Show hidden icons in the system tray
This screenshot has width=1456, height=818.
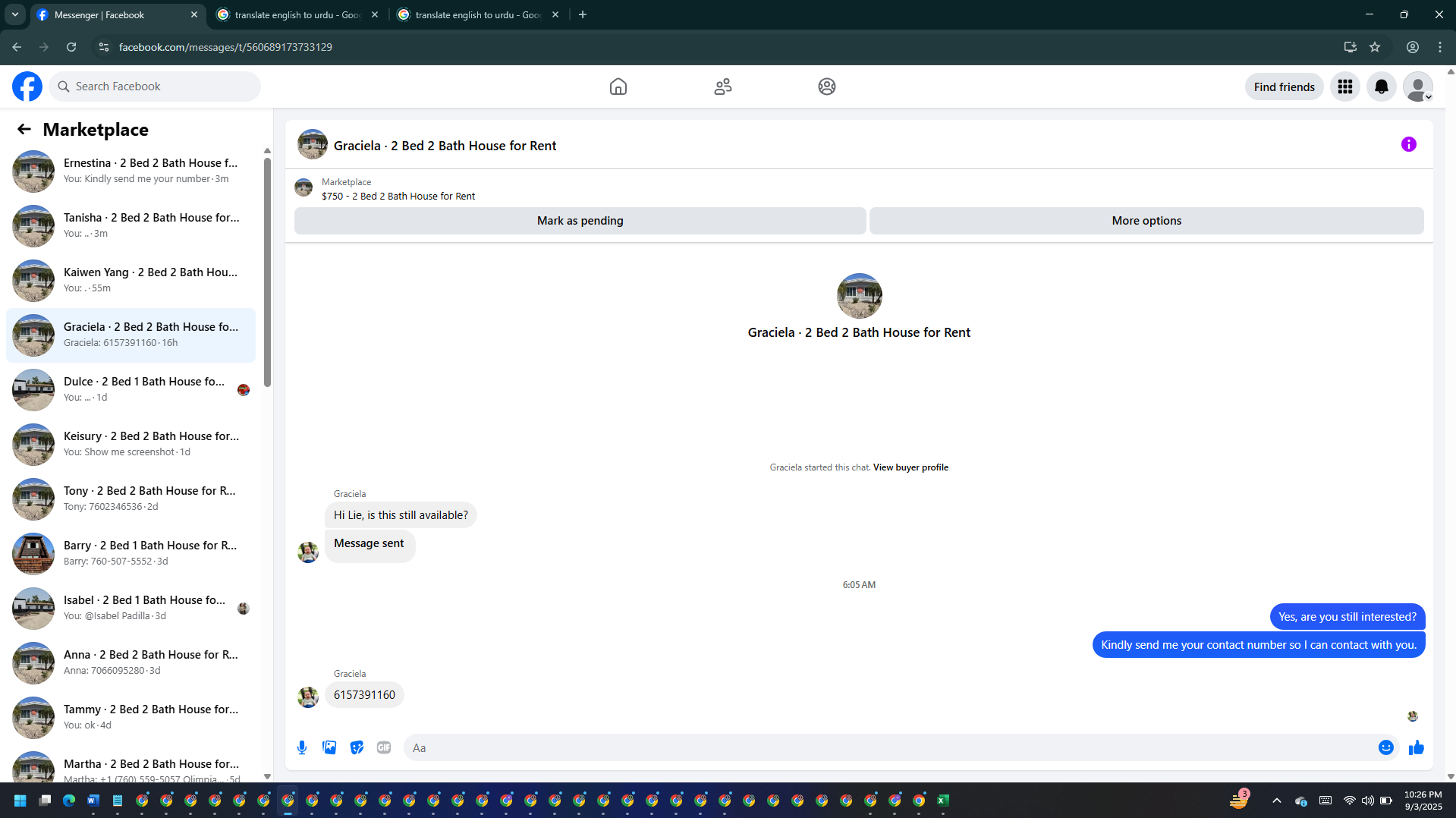click(x=1277, y=801)
